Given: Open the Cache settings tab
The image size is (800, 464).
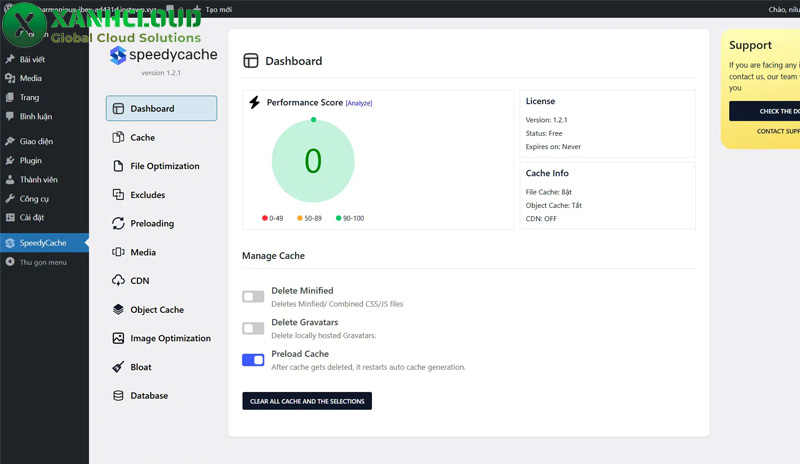Looking at the screenshot, I should (161, 137).
